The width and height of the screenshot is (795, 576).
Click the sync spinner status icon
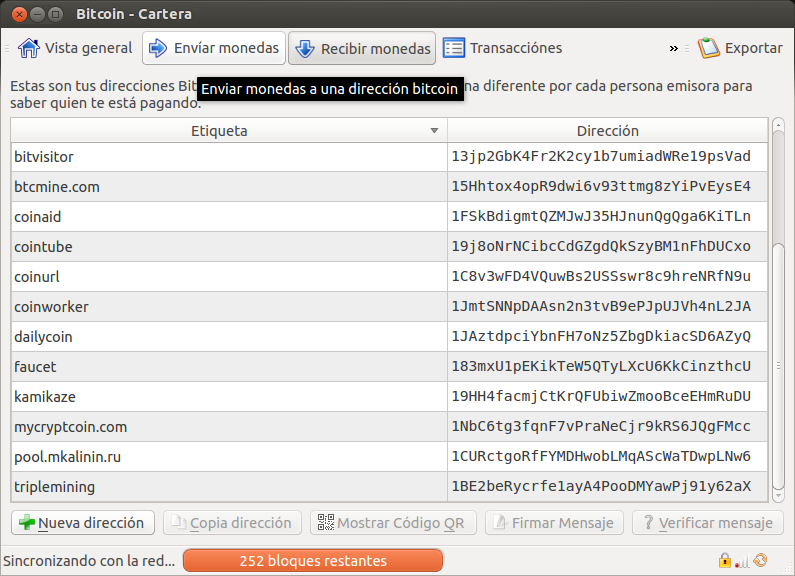click(x=760, y=560)
